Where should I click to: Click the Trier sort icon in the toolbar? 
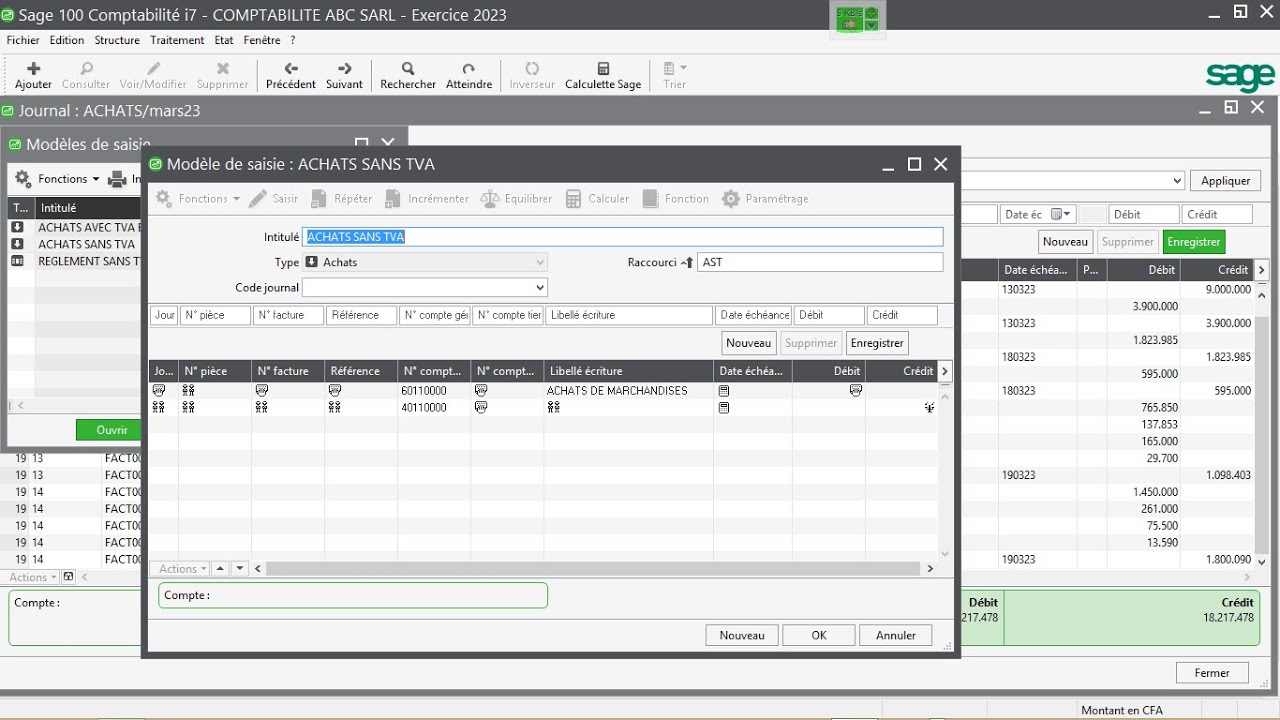click(x=670, y=69)
